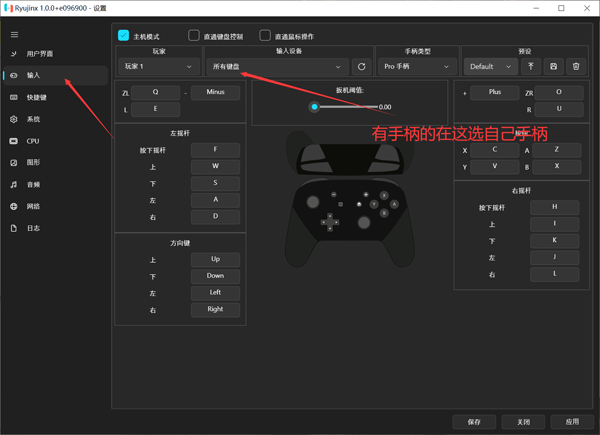
Task: Click the 应用 button
Action: [x=572, y=422]
